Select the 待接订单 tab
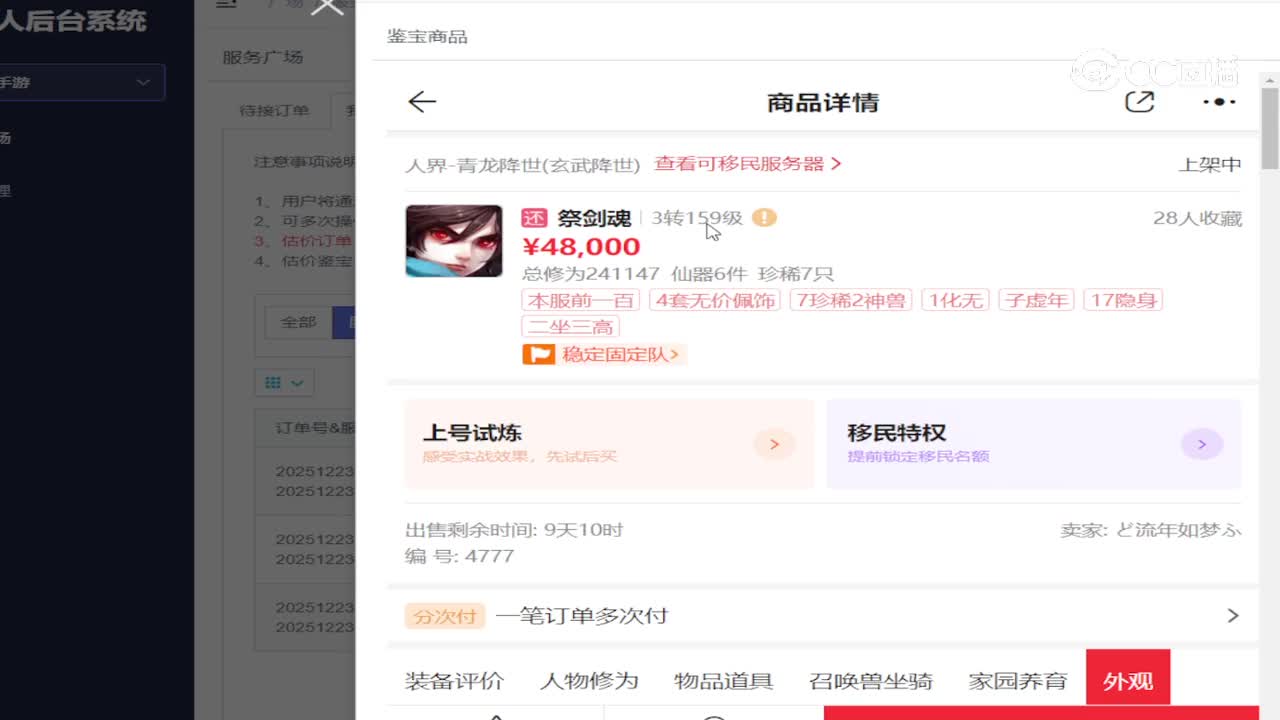This screenshot has width=1280, height=720. 277,111
